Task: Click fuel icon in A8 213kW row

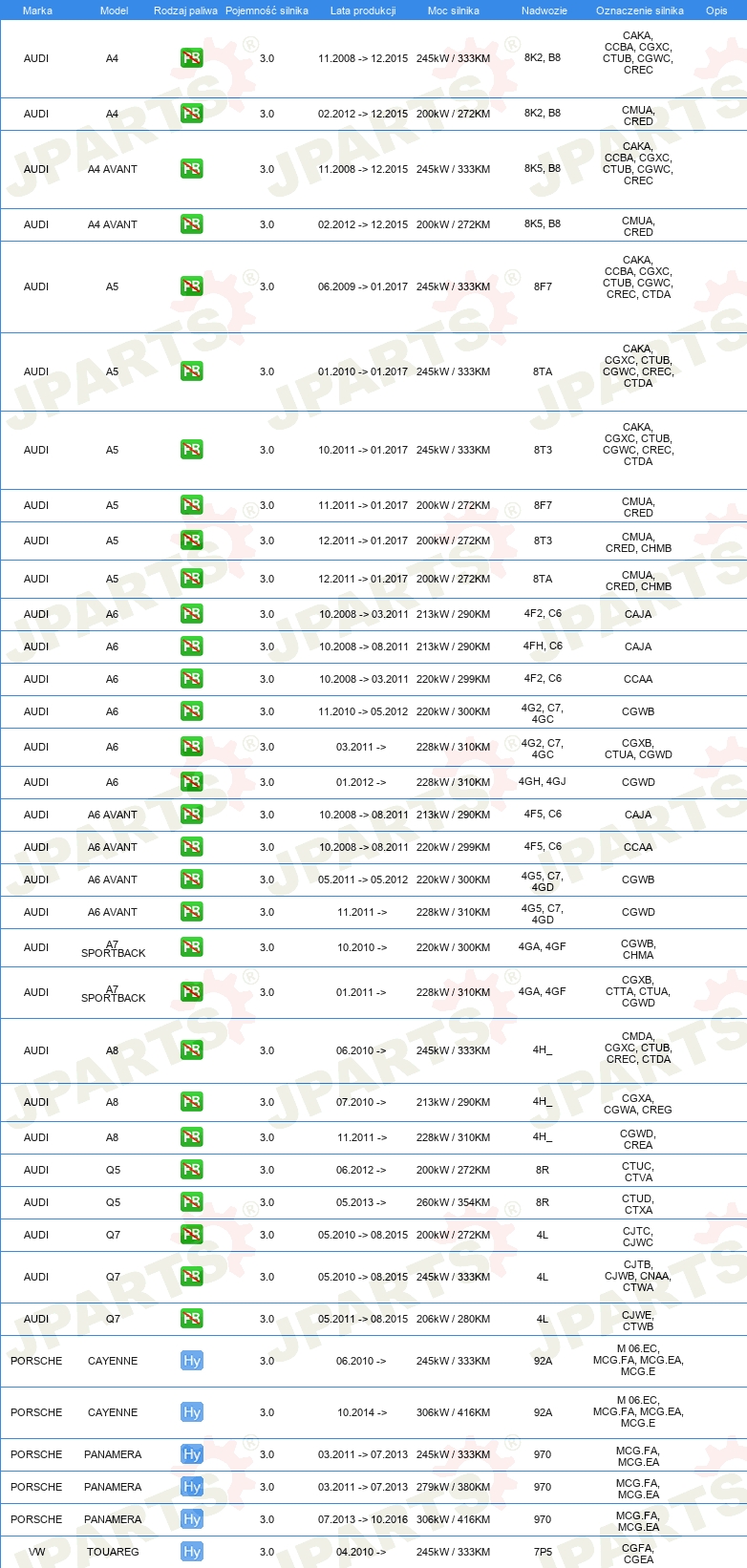Action: [x=192, y=1102]
